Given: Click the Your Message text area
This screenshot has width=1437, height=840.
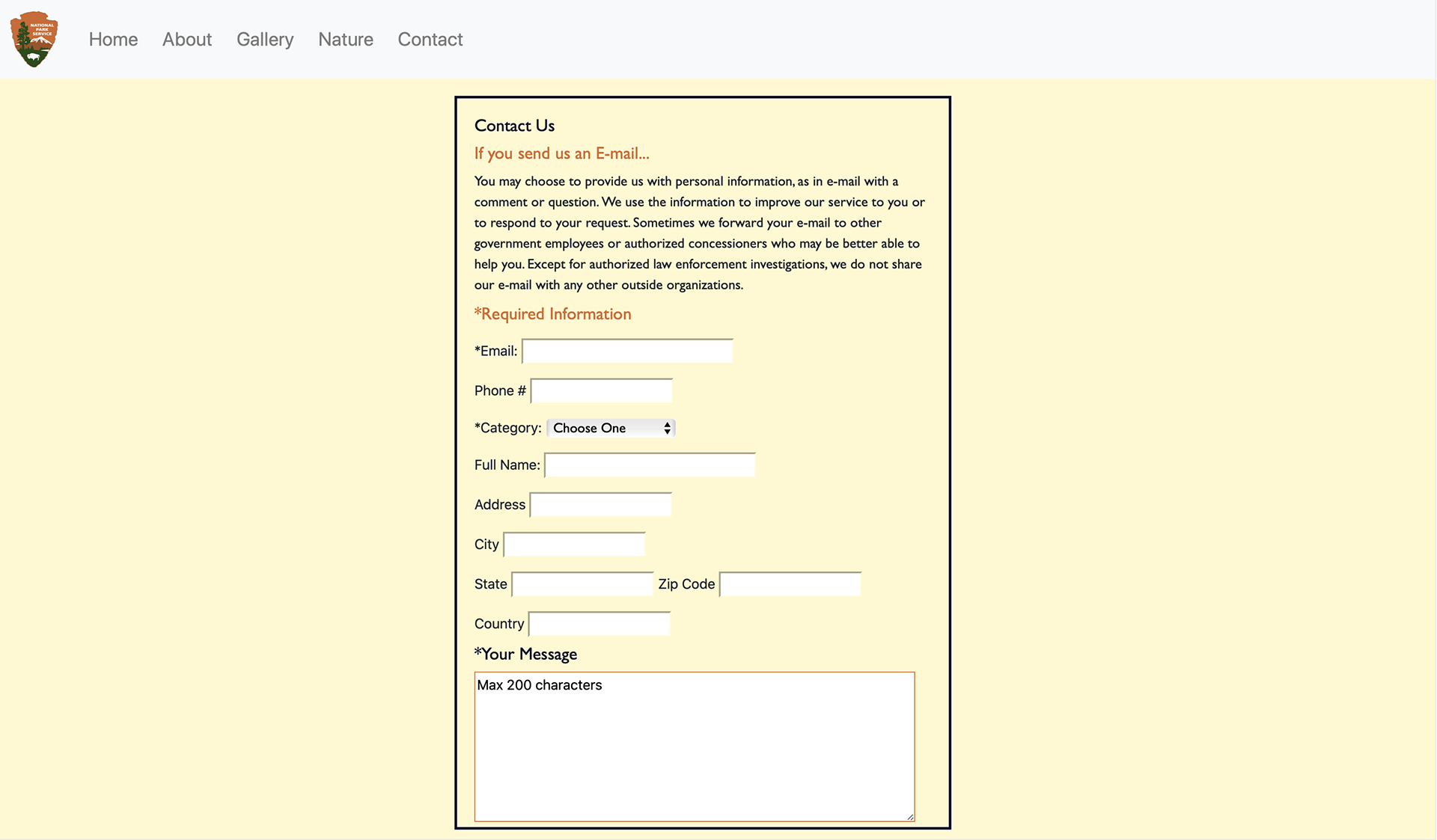Looking at the screenshot, I should 695,747.
